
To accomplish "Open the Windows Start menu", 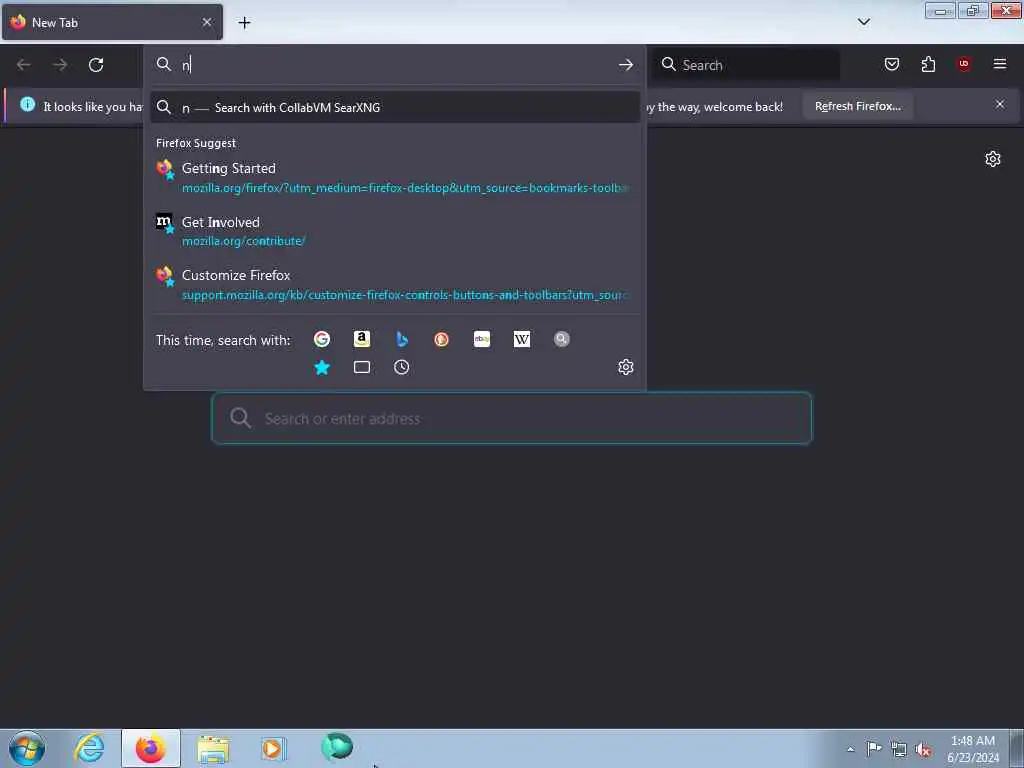I will coord(27,748).
